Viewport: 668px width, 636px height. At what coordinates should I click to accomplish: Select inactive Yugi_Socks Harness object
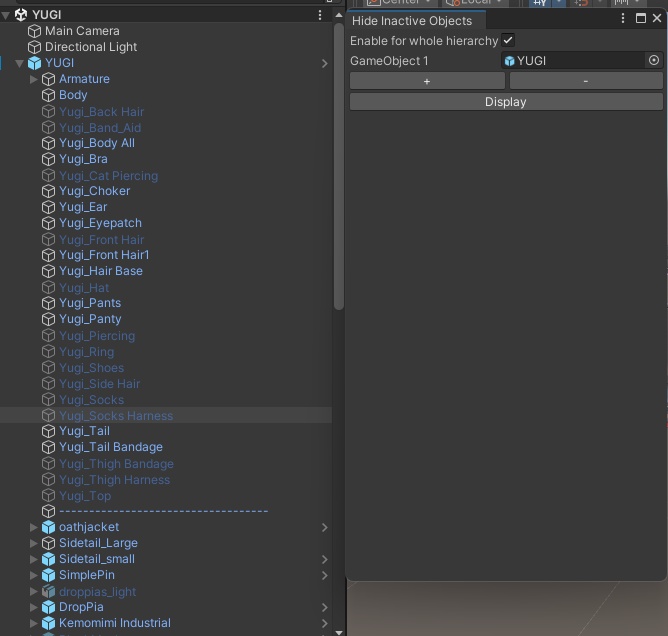coord(116,415)
